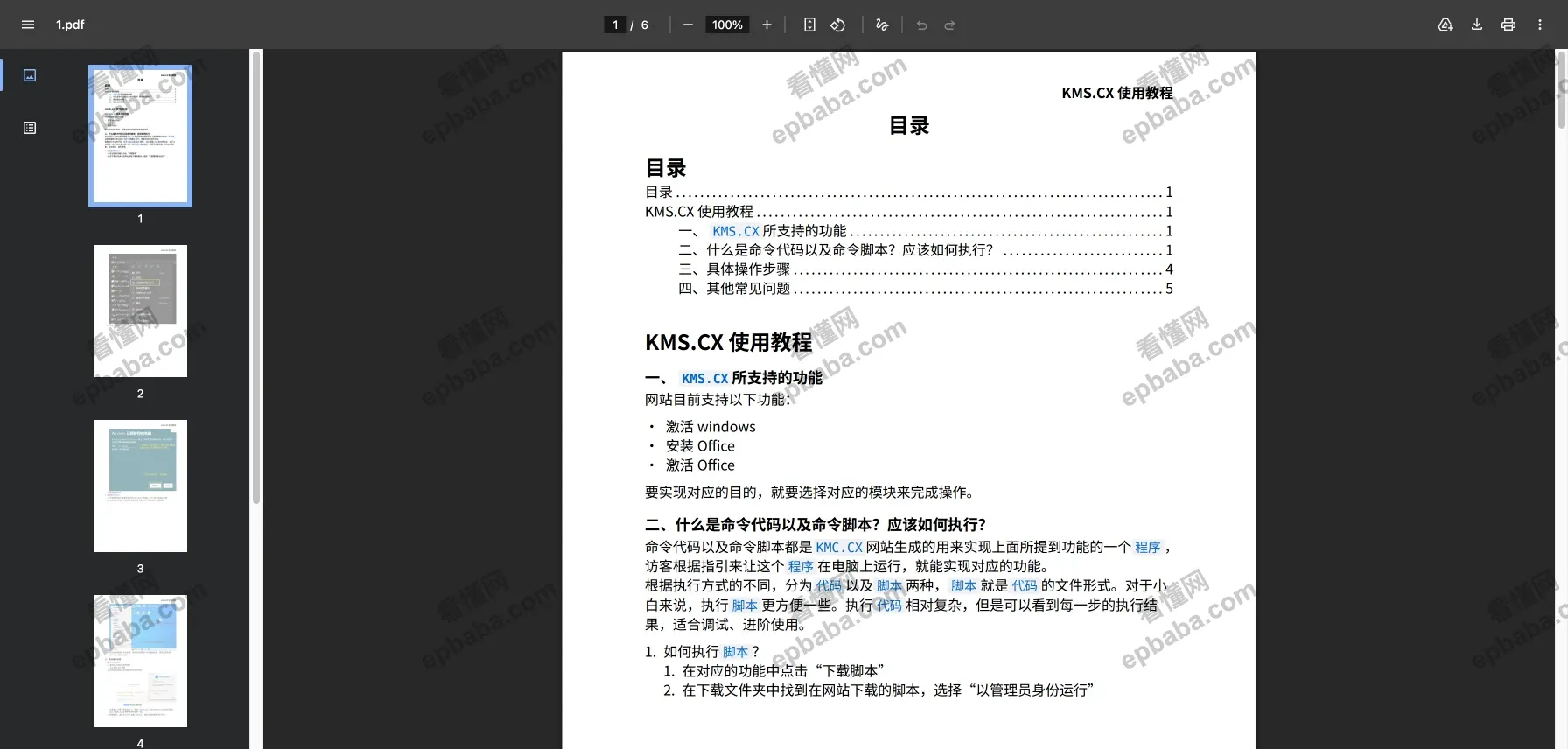Click the numbered item 如何执行脚本？
The height and width of the screenshot is (749, 1568).
pos(703,652)
